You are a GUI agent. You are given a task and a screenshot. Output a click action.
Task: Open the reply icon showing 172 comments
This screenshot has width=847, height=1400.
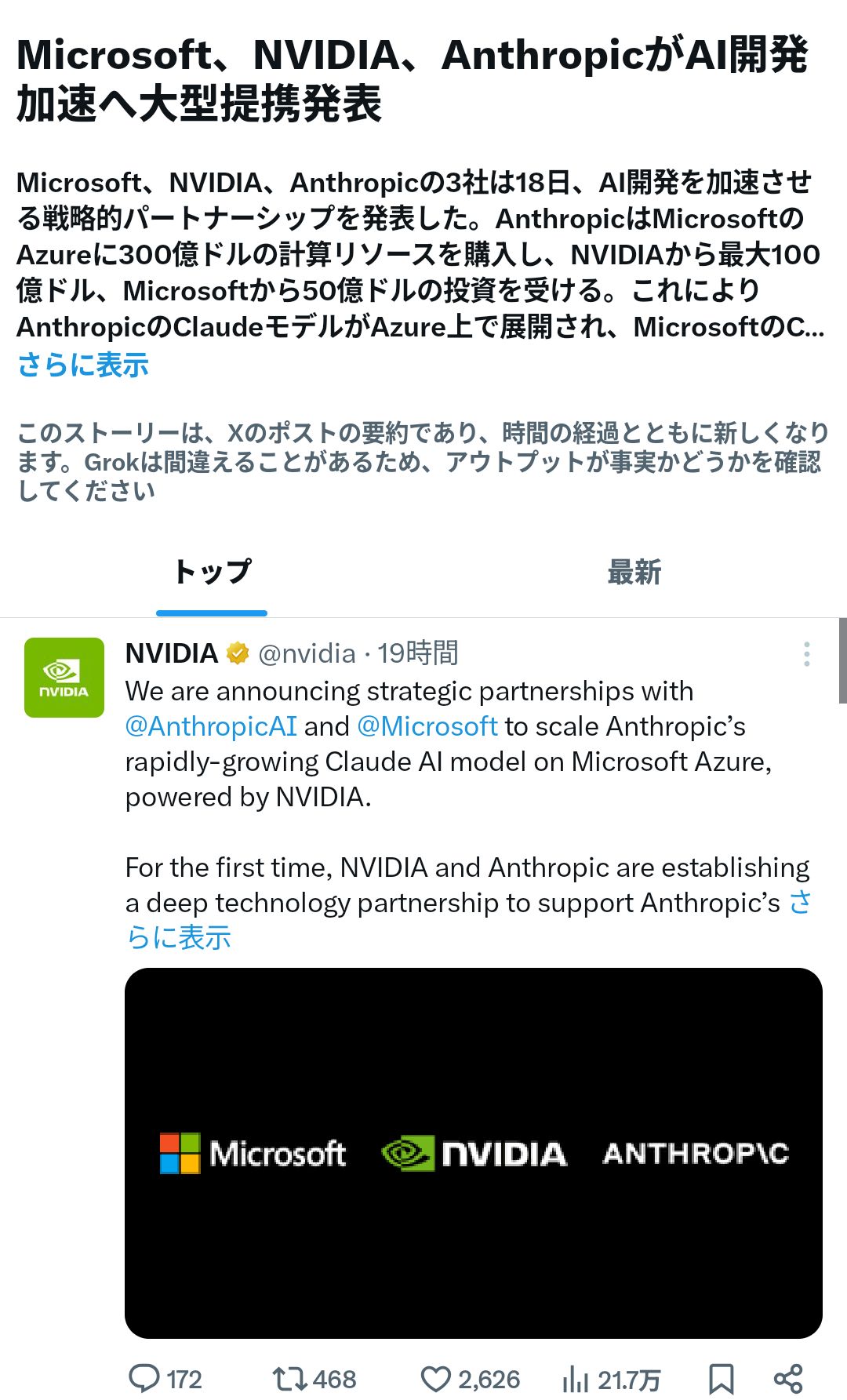pos(144,1378)
